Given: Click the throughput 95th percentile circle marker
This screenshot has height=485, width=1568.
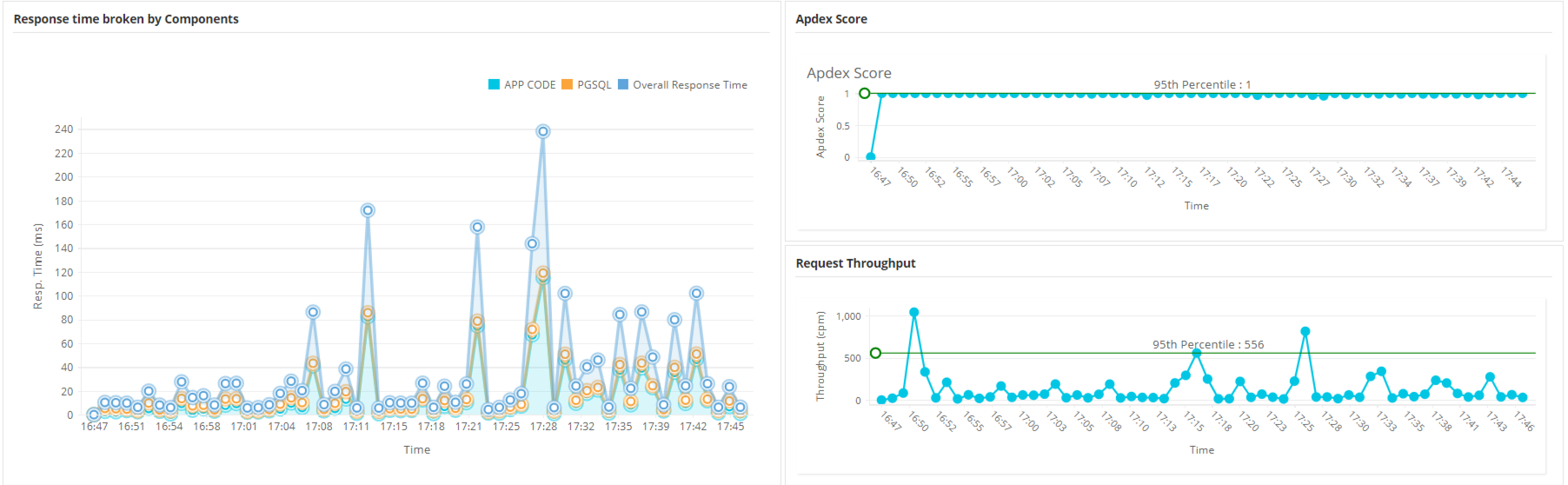Looking at the screenshot, I should click(875, 353).
